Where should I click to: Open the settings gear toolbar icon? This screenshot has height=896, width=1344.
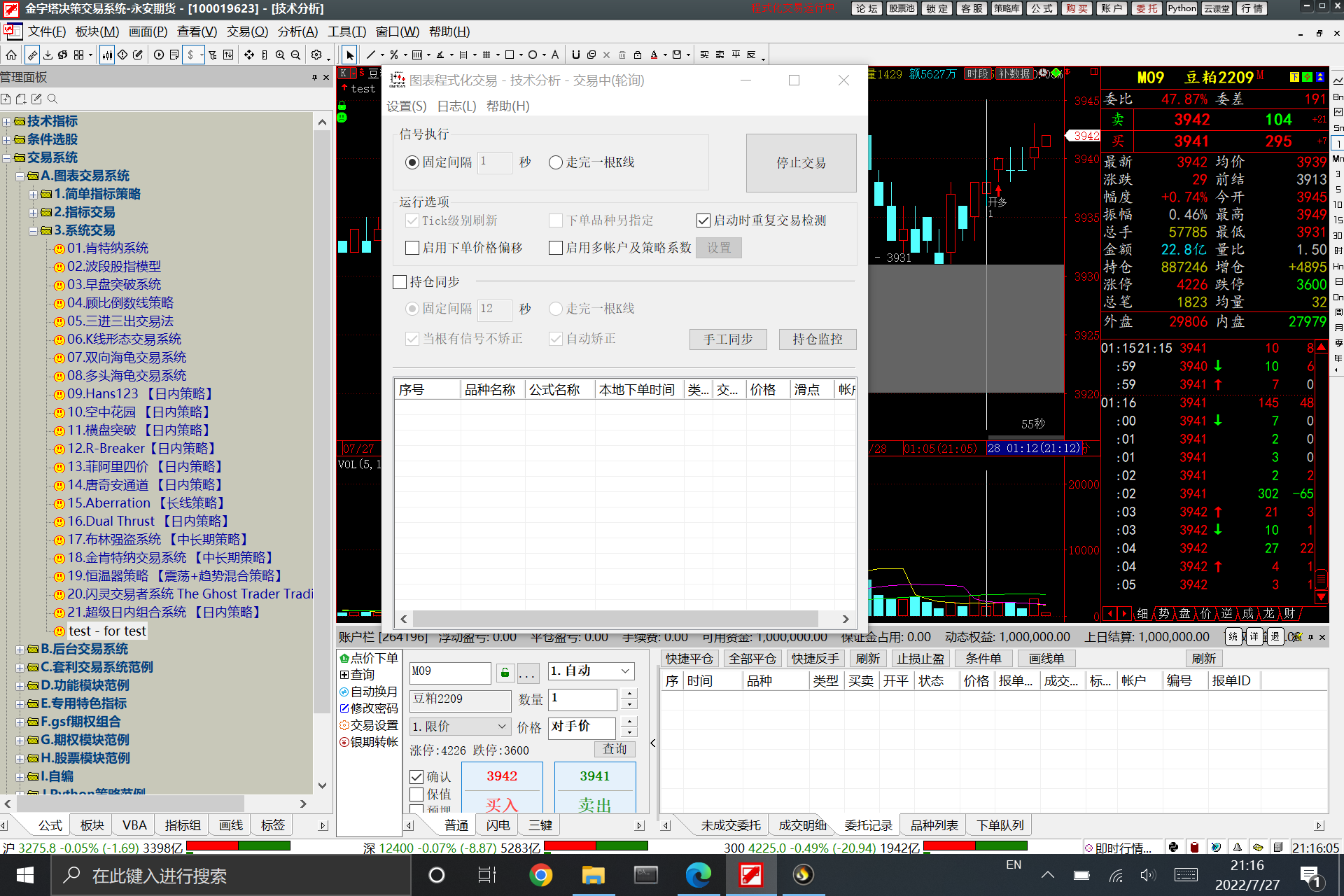tap(316, 55)
